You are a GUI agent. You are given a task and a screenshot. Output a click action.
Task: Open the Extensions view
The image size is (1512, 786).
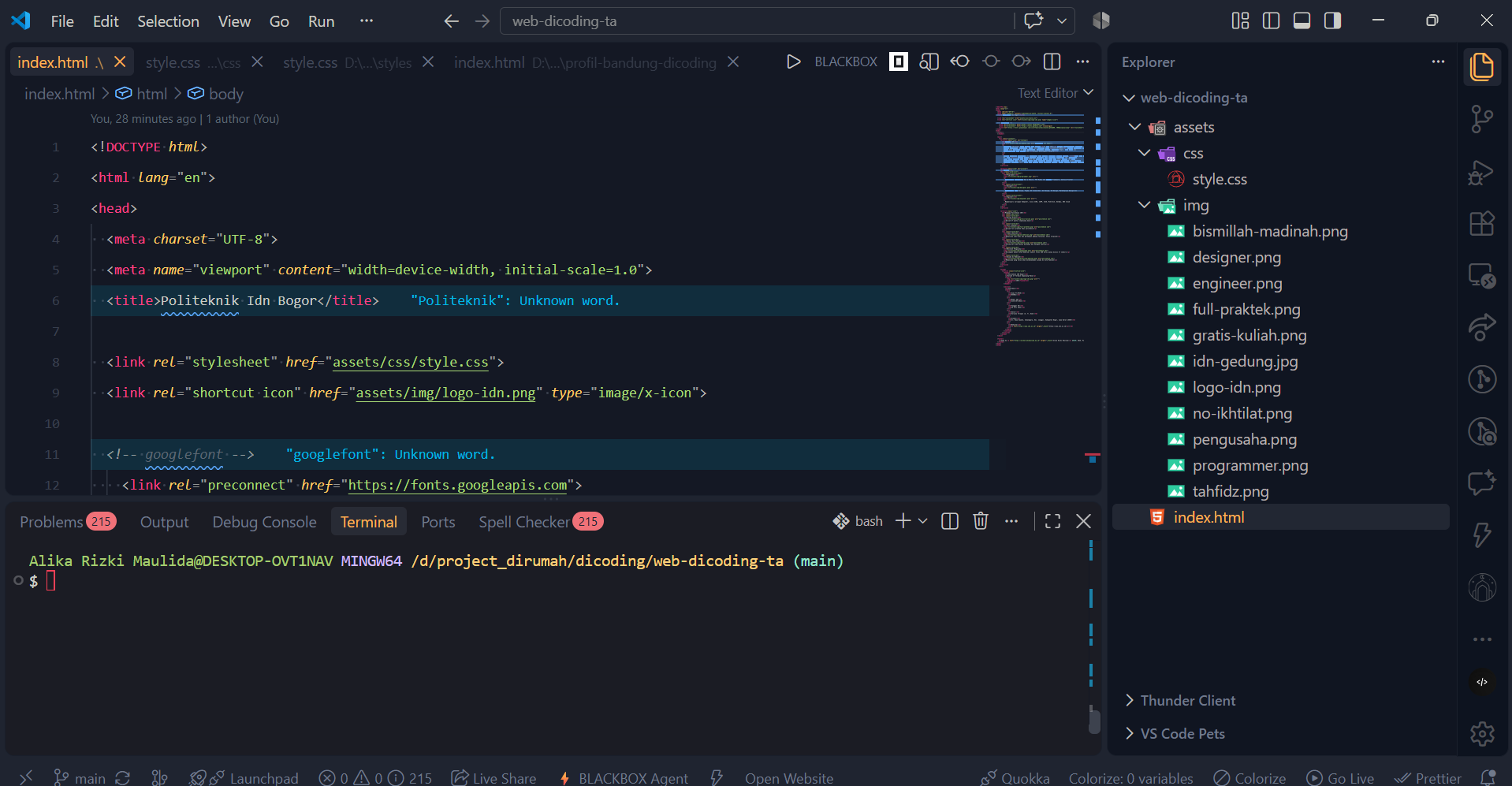[x=1482, y=224]
